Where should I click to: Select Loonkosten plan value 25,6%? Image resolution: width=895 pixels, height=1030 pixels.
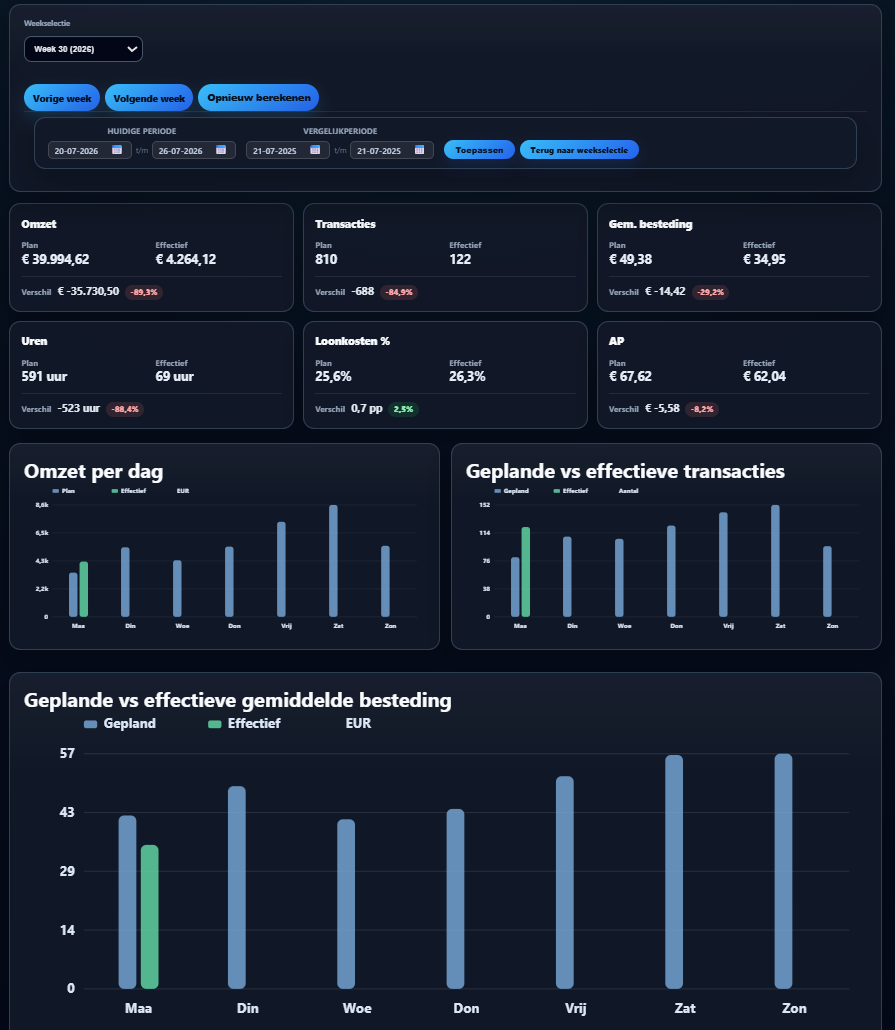click(x=333, y=376)
